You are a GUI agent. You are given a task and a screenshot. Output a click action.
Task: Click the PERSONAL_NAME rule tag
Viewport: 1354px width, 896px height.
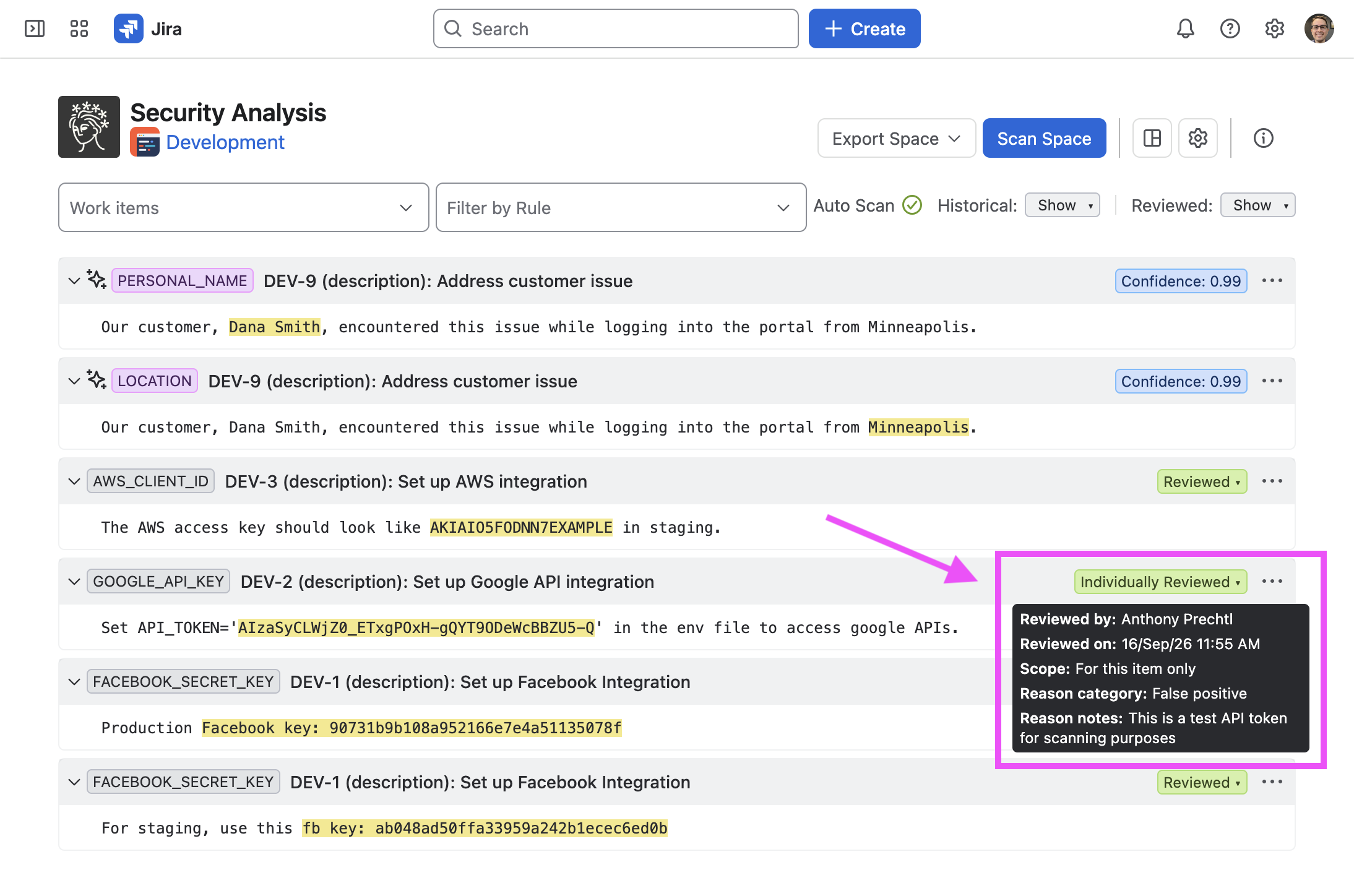182,281
